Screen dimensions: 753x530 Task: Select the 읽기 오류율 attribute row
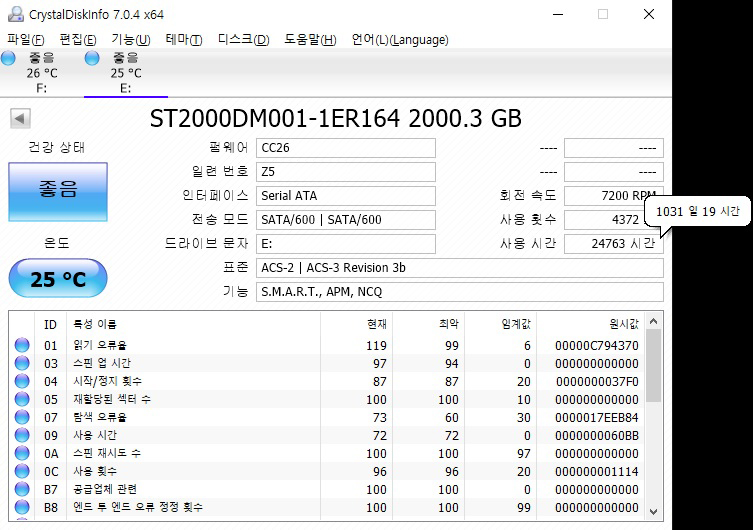pyautogui.click(x=327, y=345)
